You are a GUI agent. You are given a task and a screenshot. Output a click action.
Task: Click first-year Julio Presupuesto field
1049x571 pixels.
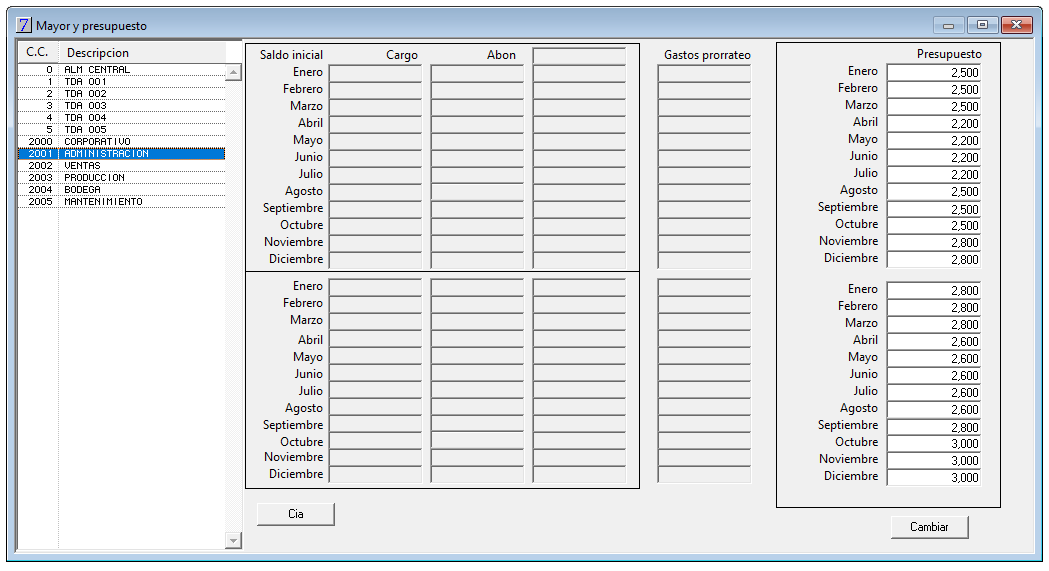click(x=933, y=175)
